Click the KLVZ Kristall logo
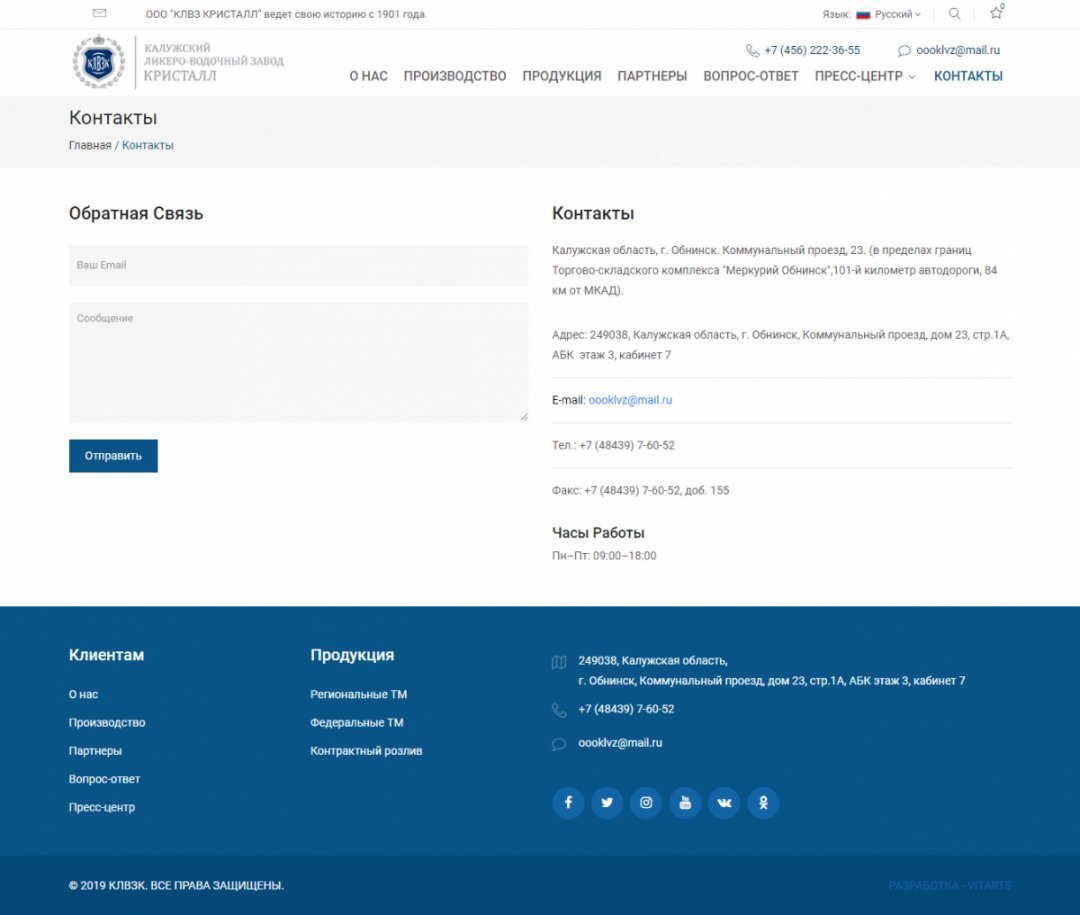This screenshot has width=1080, height=915. pos(178,62)
